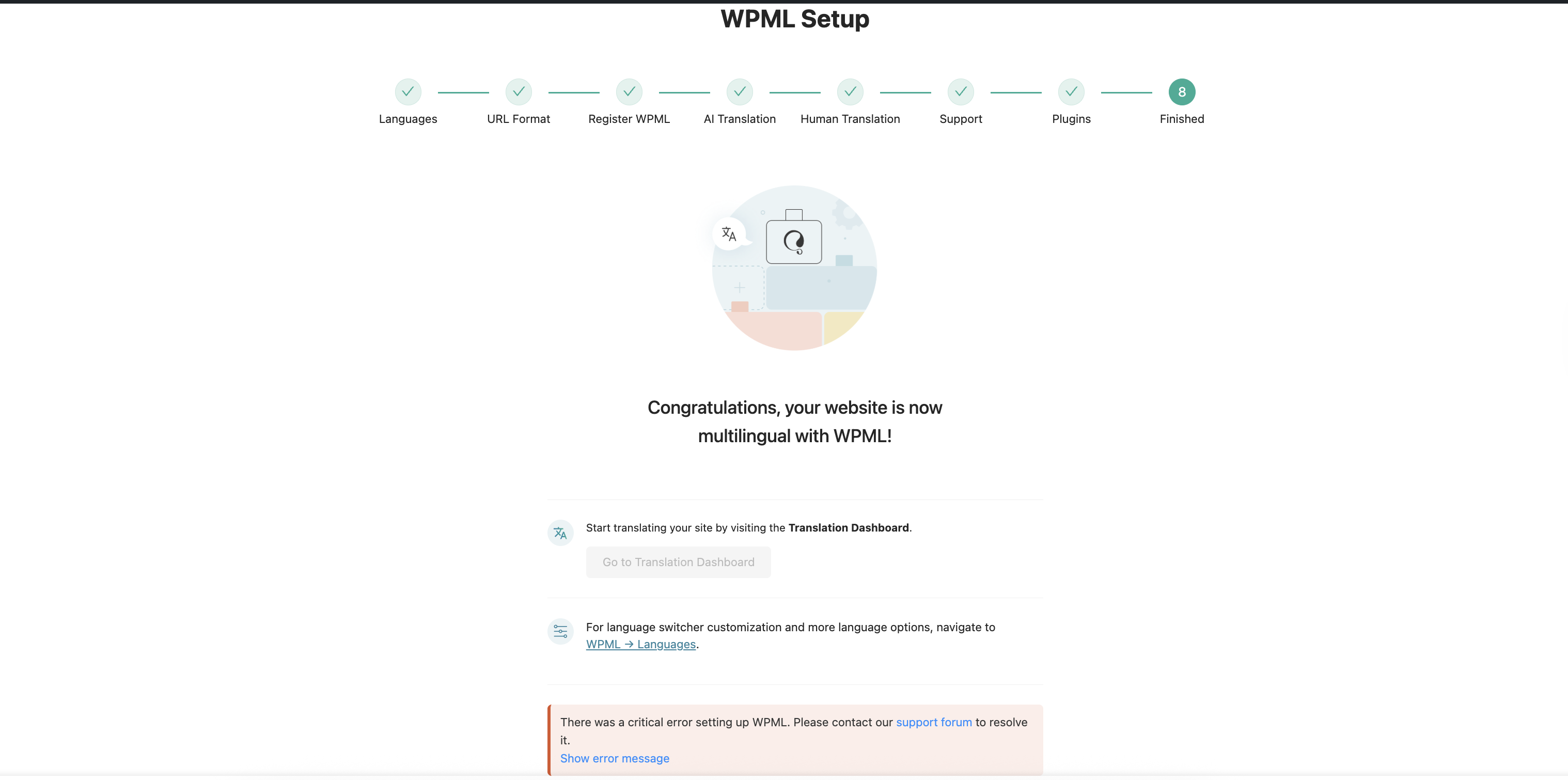Click the Finished step number 8 circle
This screenshot has height=780, width=1568.
click(1182, 92)
